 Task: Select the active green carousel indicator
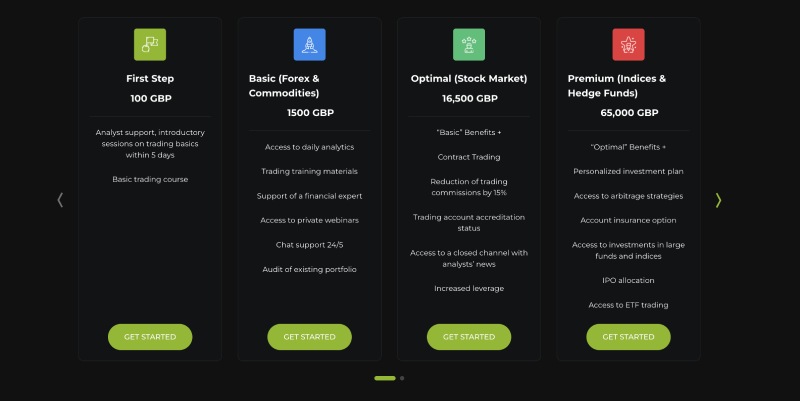pos(384,378)
